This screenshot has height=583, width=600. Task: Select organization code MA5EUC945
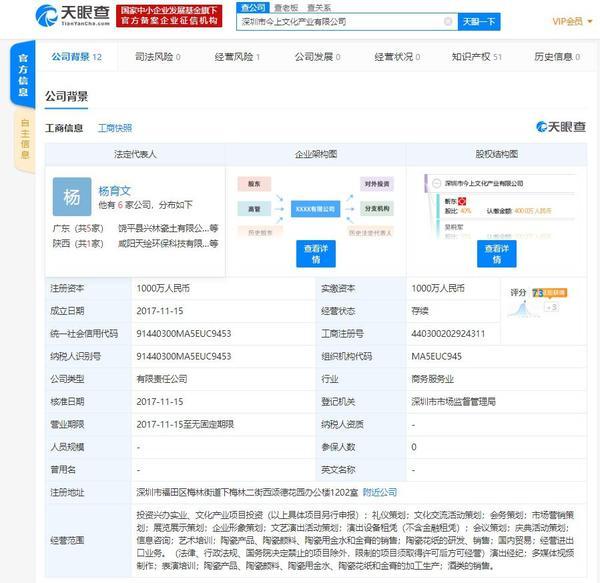tap(436, 357)
